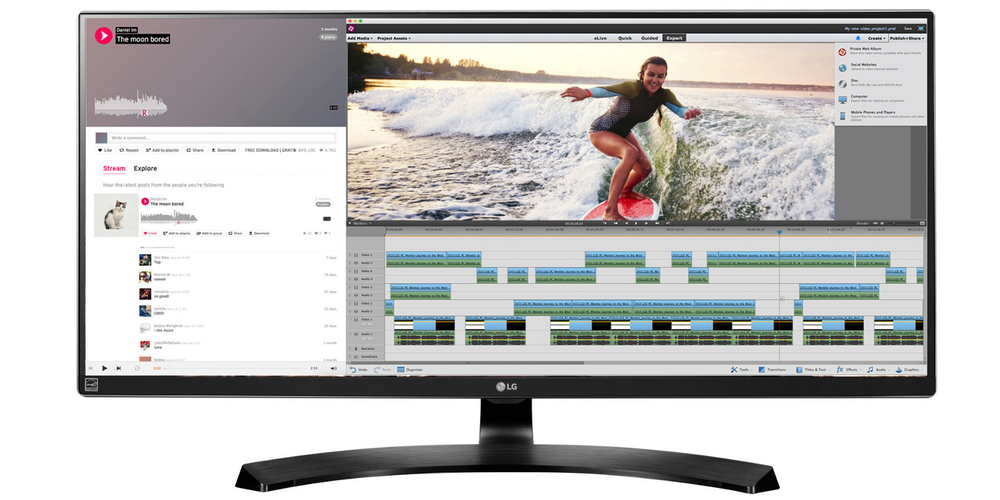Open the Organizer from the bottom bar
Viewport: 1000px width, 500px height.
click(x=408, y=369)
